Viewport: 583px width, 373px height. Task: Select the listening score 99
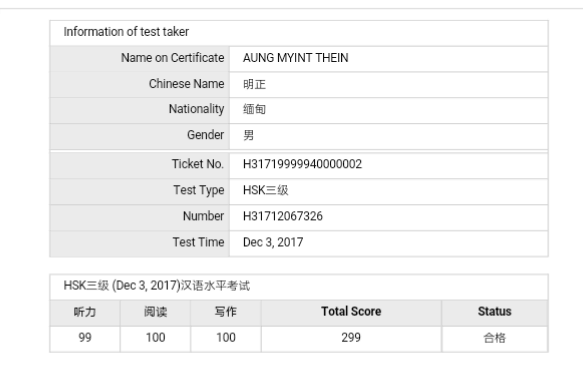tap(85, 338)
